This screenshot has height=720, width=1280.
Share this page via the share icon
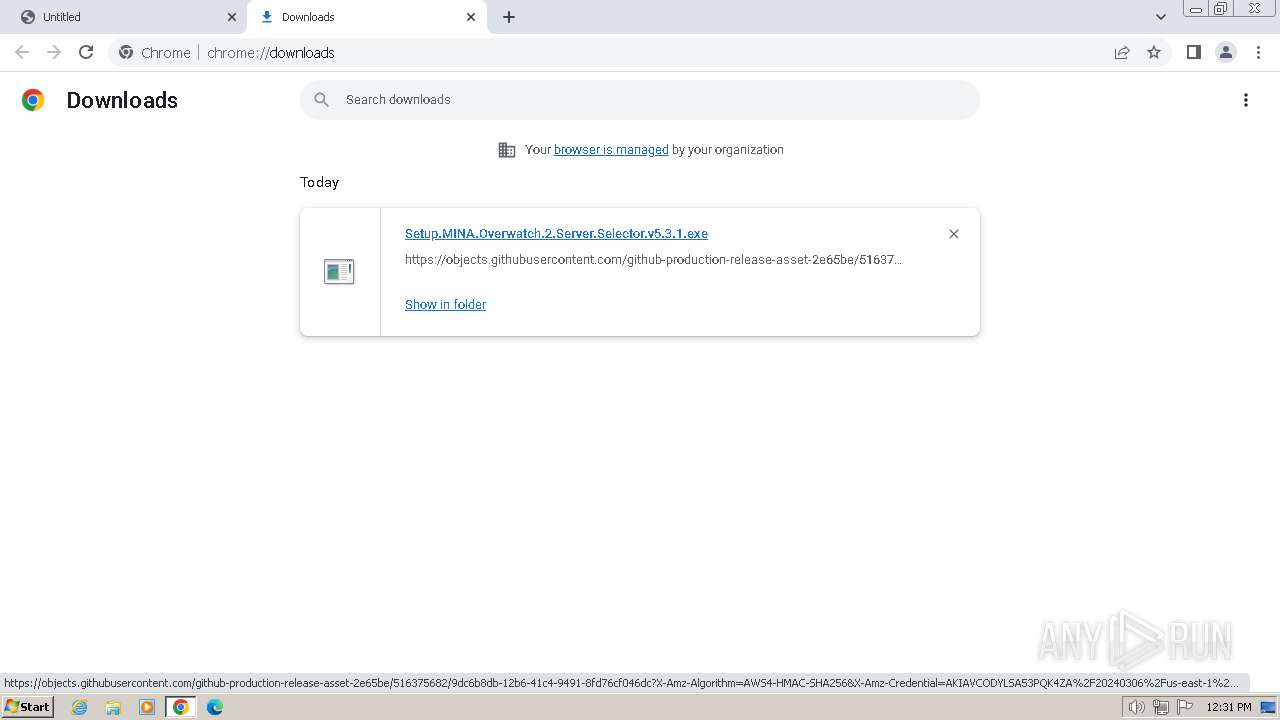[x=1122, y=52]
